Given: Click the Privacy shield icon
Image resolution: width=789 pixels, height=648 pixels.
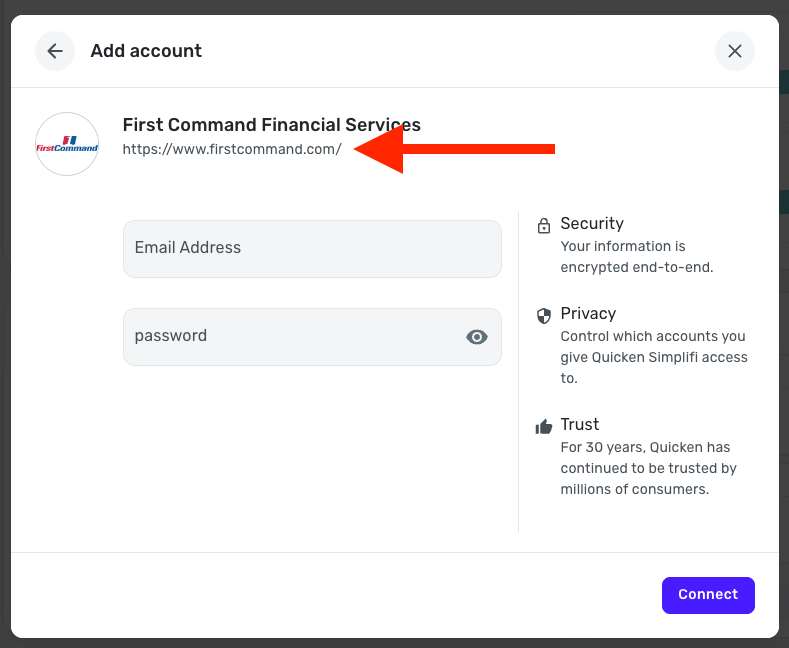Looking at the screenshot, I should (544, 315).
